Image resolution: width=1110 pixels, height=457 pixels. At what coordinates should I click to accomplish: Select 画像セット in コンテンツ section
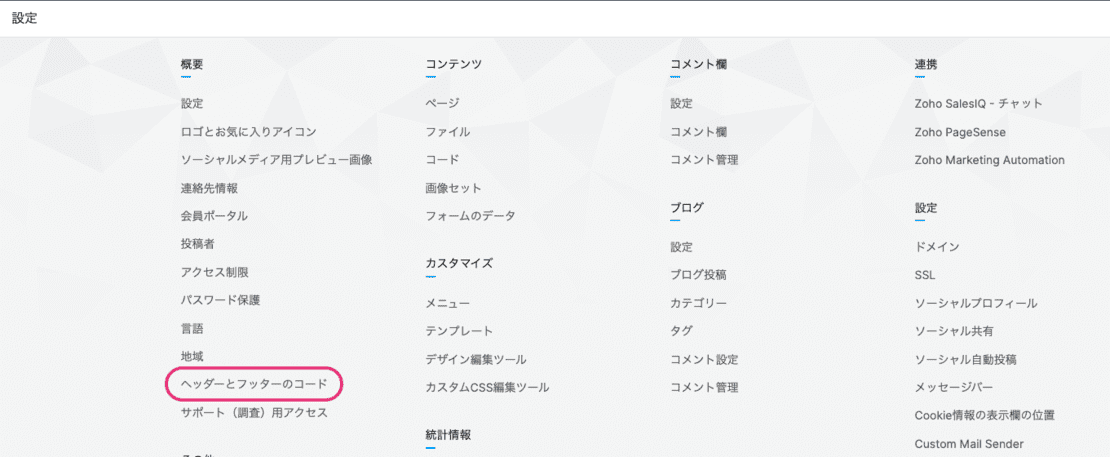tap(453, 188)
